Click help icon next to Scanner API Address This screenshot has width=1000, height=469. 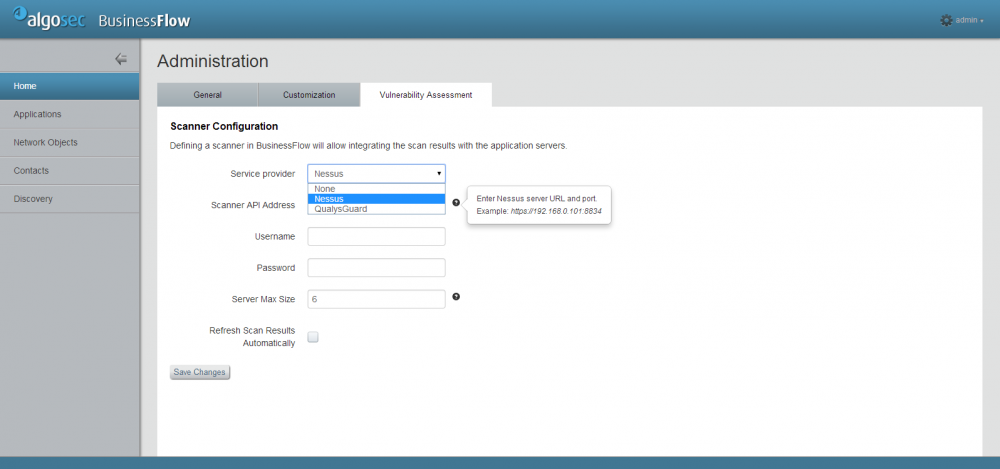click(456, 202)
